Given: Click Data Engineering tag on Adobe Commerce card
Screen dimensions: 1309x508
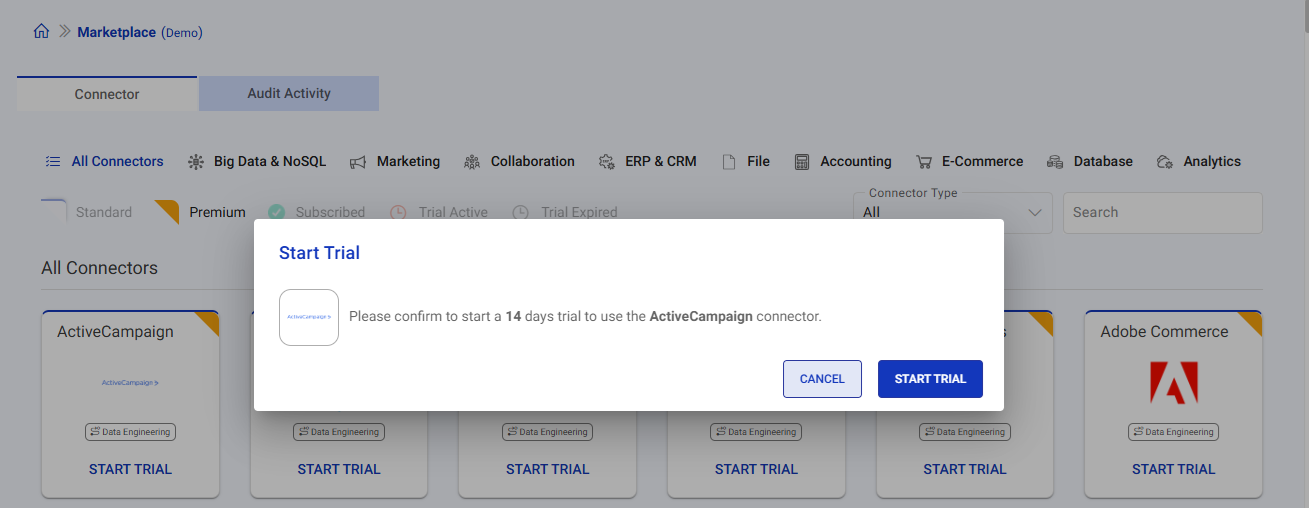Looking at the screenshot, I should [1174, 432].
